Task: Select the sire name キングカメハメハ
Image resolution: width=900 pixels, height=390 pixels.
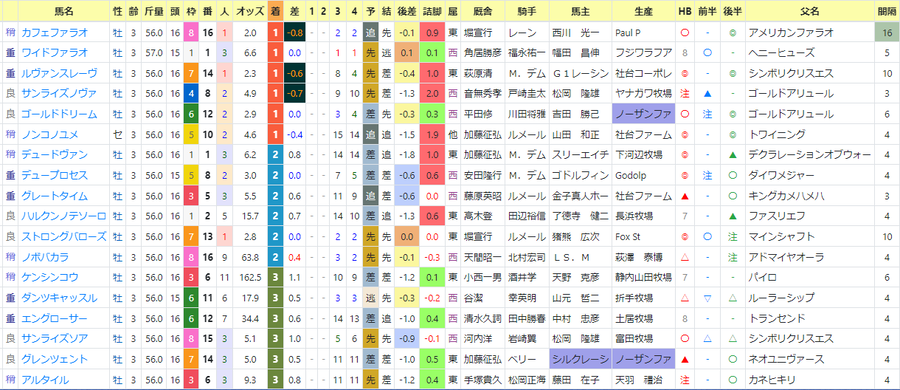Action: pos(786,196)
